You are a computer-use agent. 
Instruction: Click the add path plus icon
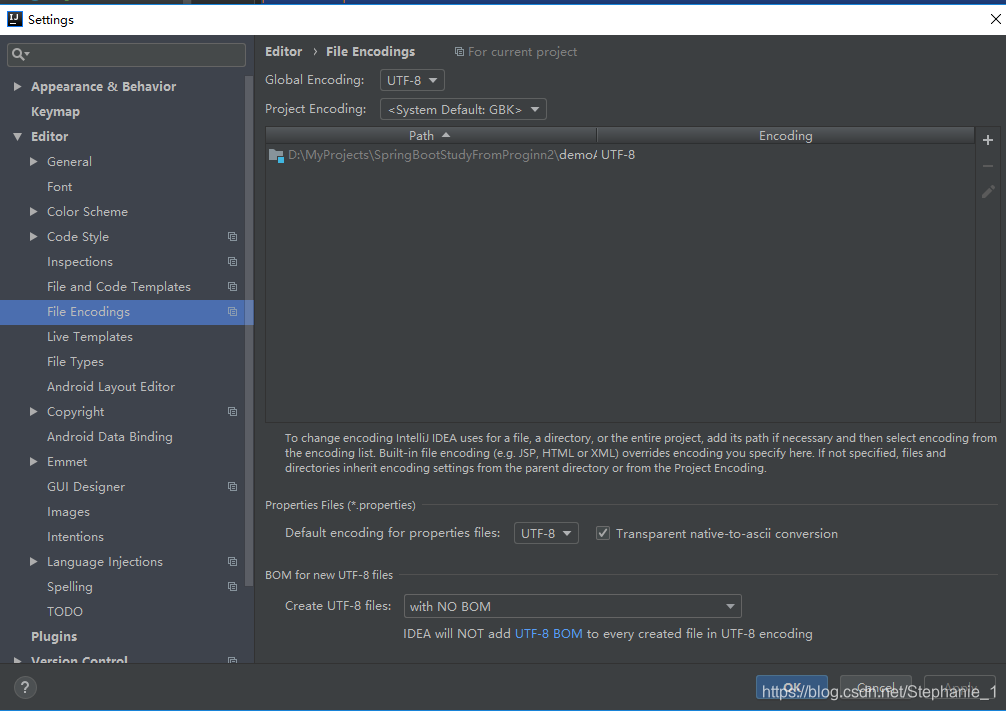(x=988, y=140)
